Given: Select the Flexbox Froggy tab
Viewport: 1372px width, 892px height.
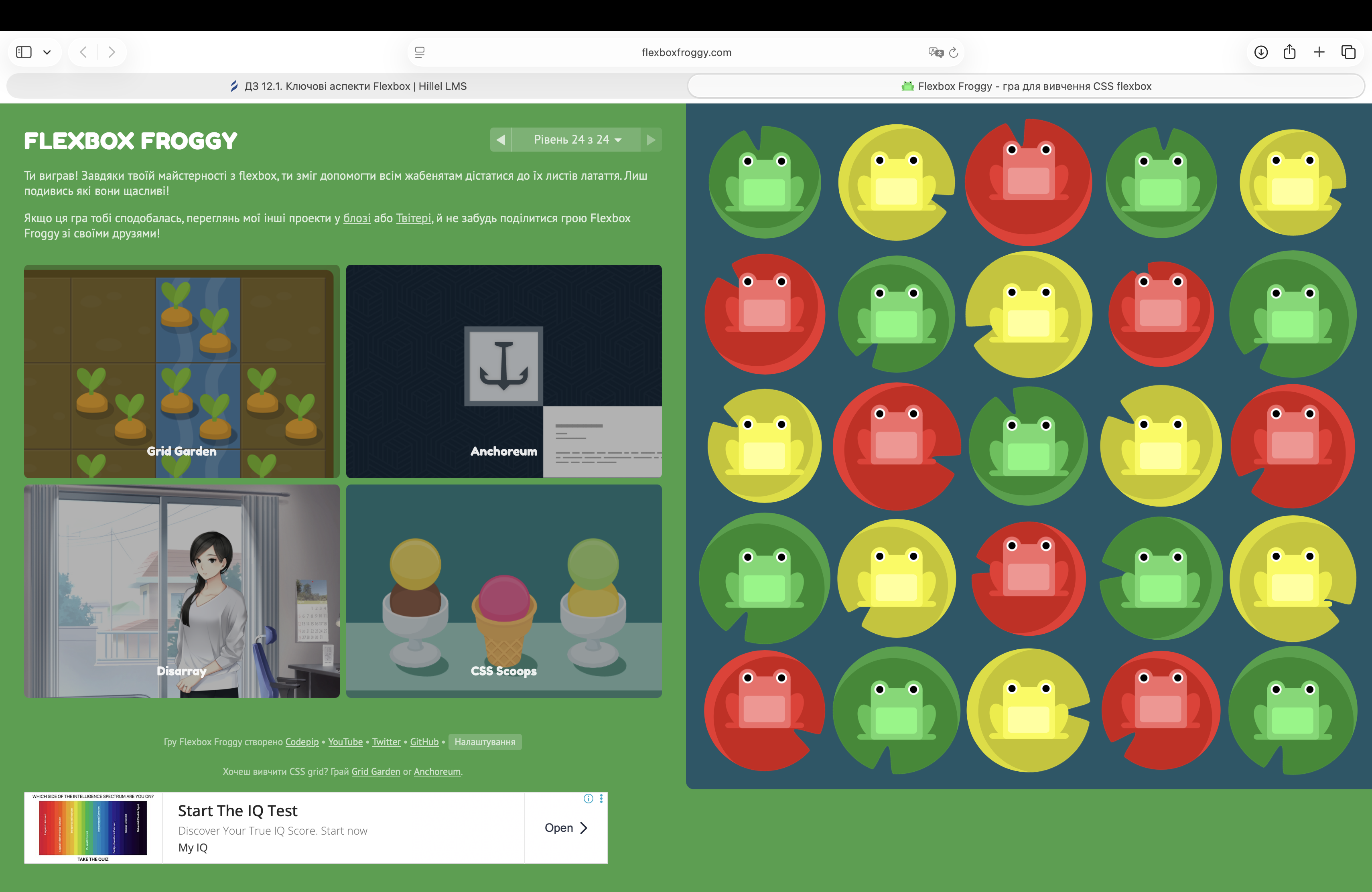Looking at the screenshot, I should (1025, 87).
